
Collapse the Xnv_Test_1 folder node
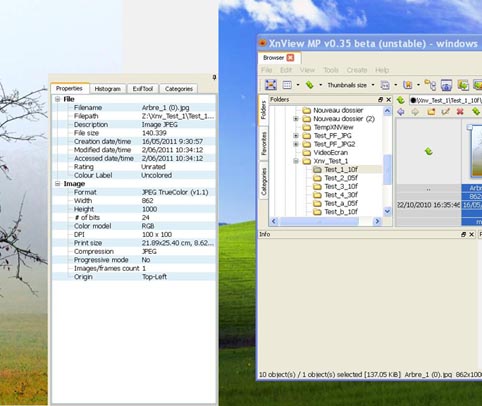296,161
